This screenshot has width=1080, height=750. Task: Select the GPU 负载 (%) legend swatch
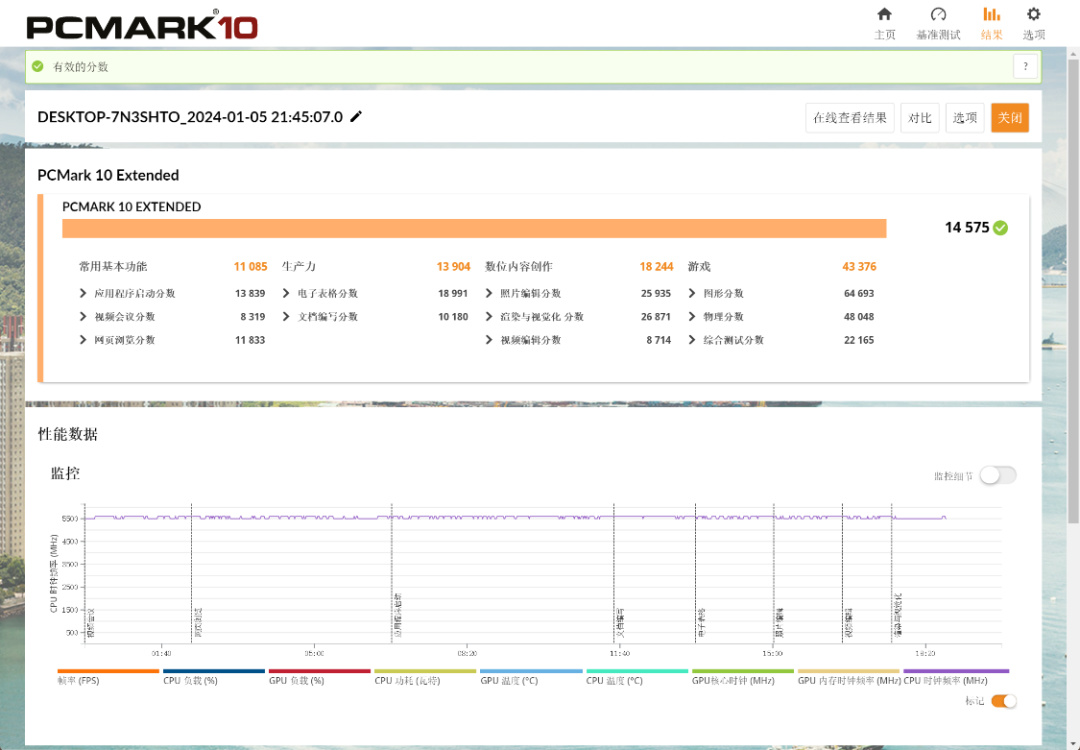(x=320, y=671)
